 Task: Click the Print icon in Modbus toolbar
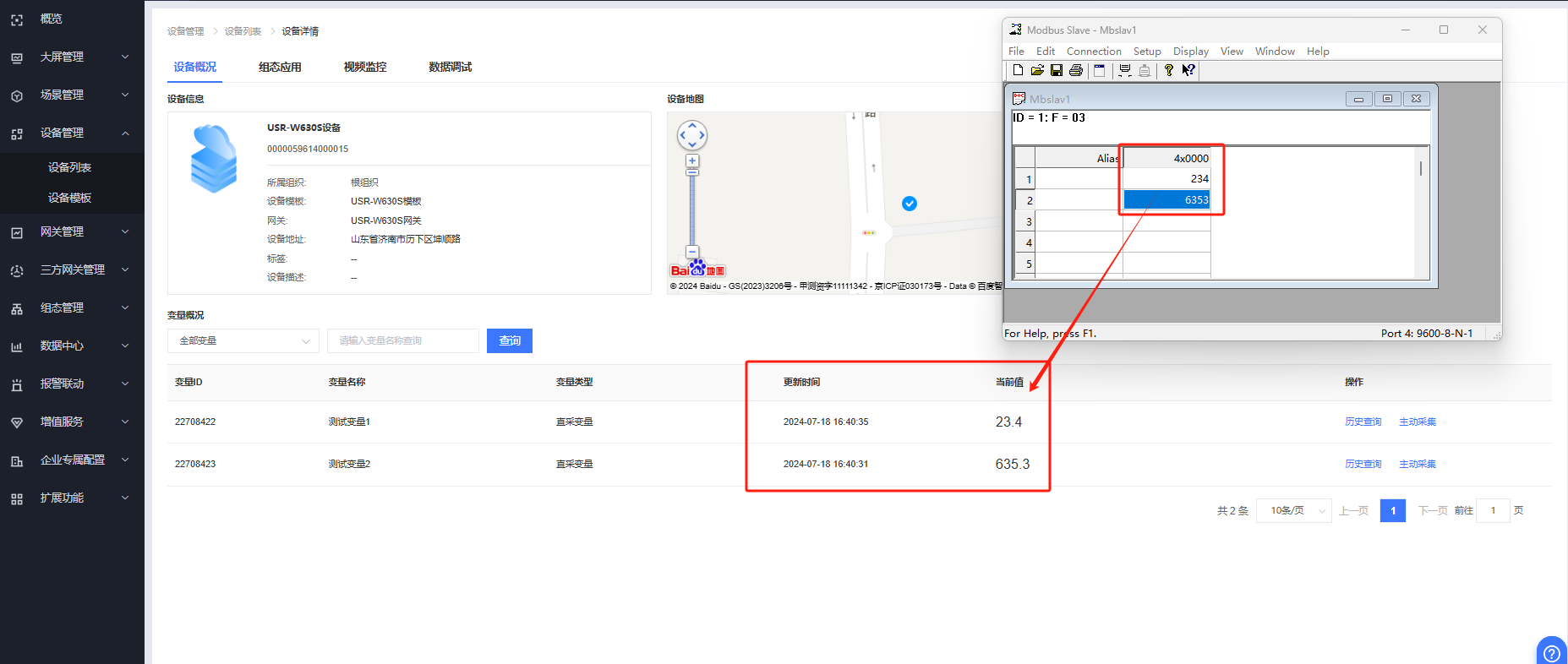[1076, 70]
